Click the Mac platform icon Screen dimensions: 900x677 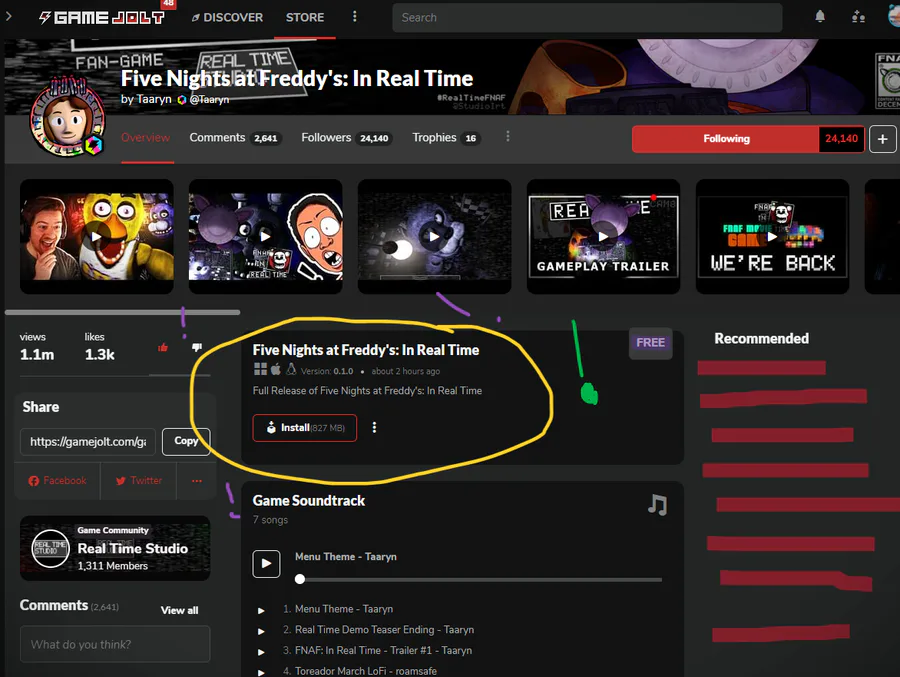tap(276, 369)
